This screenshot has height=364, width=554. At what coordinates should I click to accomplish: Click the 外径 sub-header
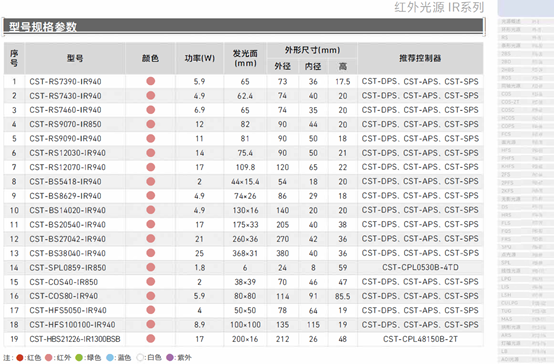click(x=282, y=66)
